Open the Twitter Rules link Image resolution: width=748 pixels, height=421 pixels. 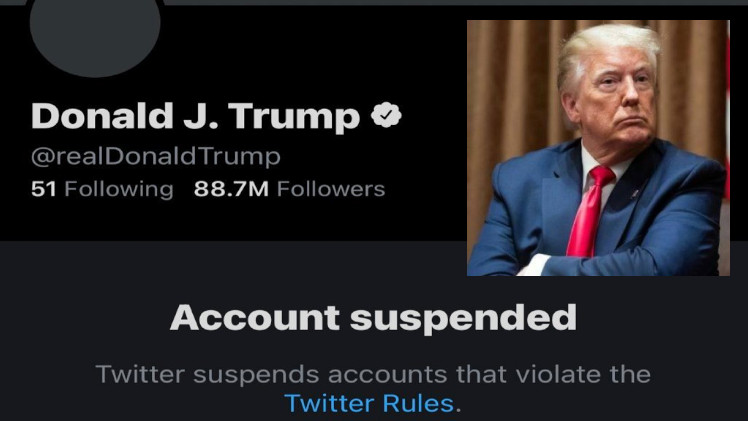point(373,404)
